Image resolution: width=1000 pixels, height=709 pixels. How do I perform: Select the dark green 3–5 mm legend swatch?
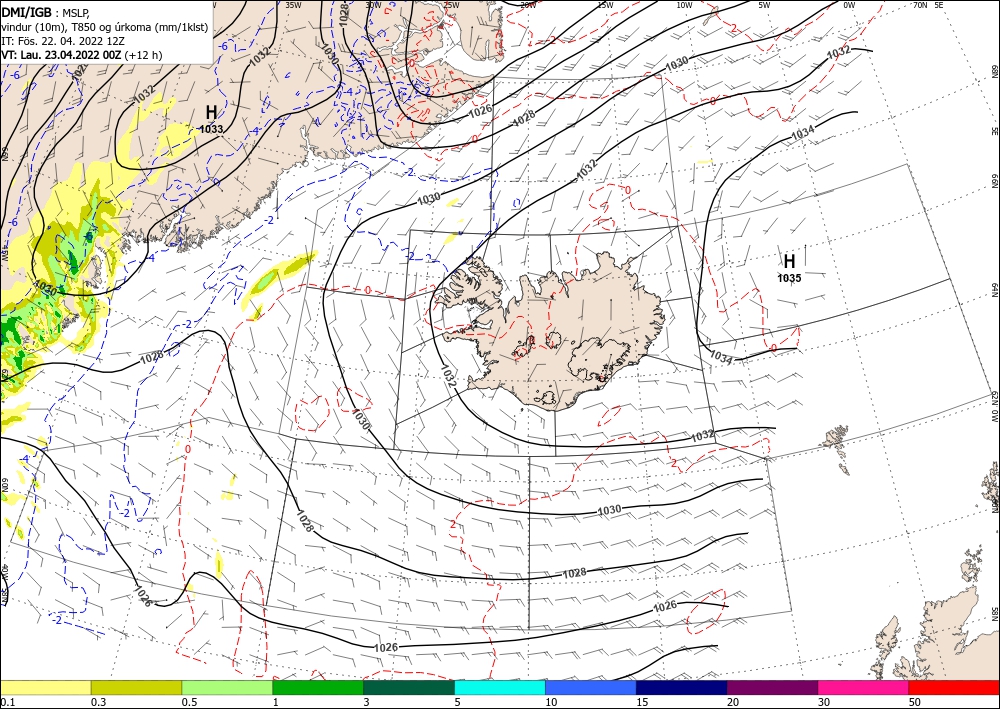click(x=409, y=687)
